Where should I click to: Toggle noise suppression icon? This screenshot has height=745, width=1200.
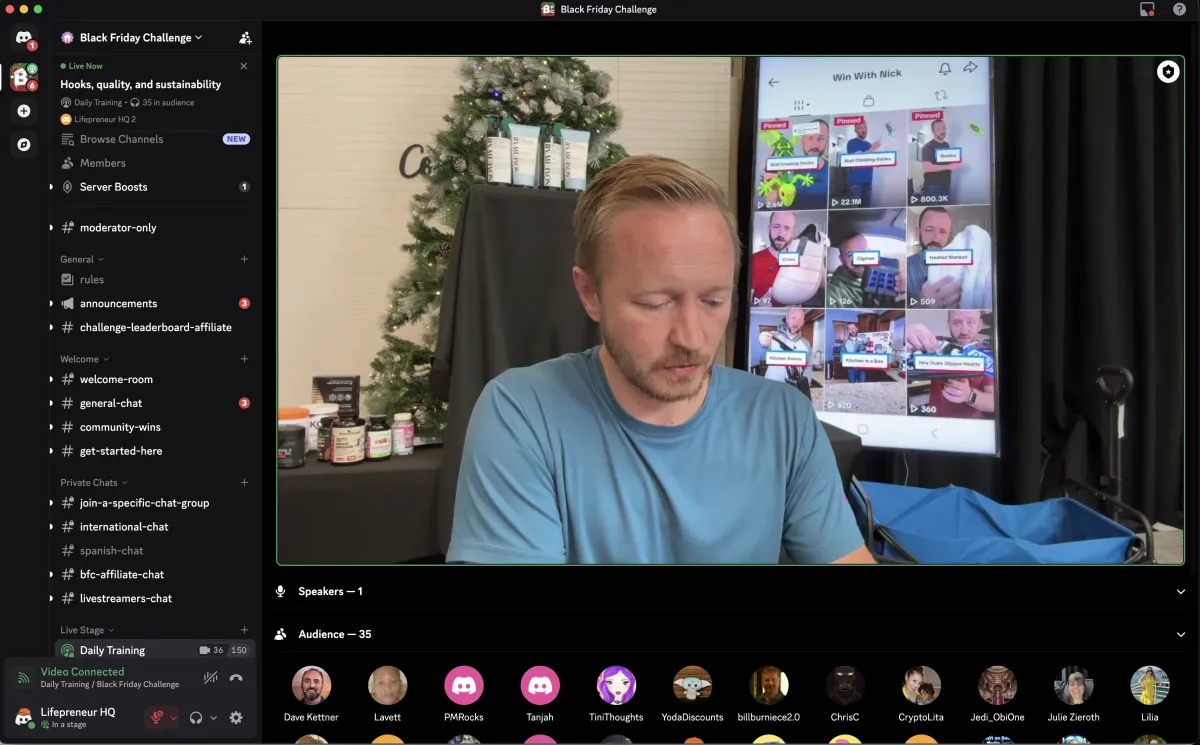point(211,678)
